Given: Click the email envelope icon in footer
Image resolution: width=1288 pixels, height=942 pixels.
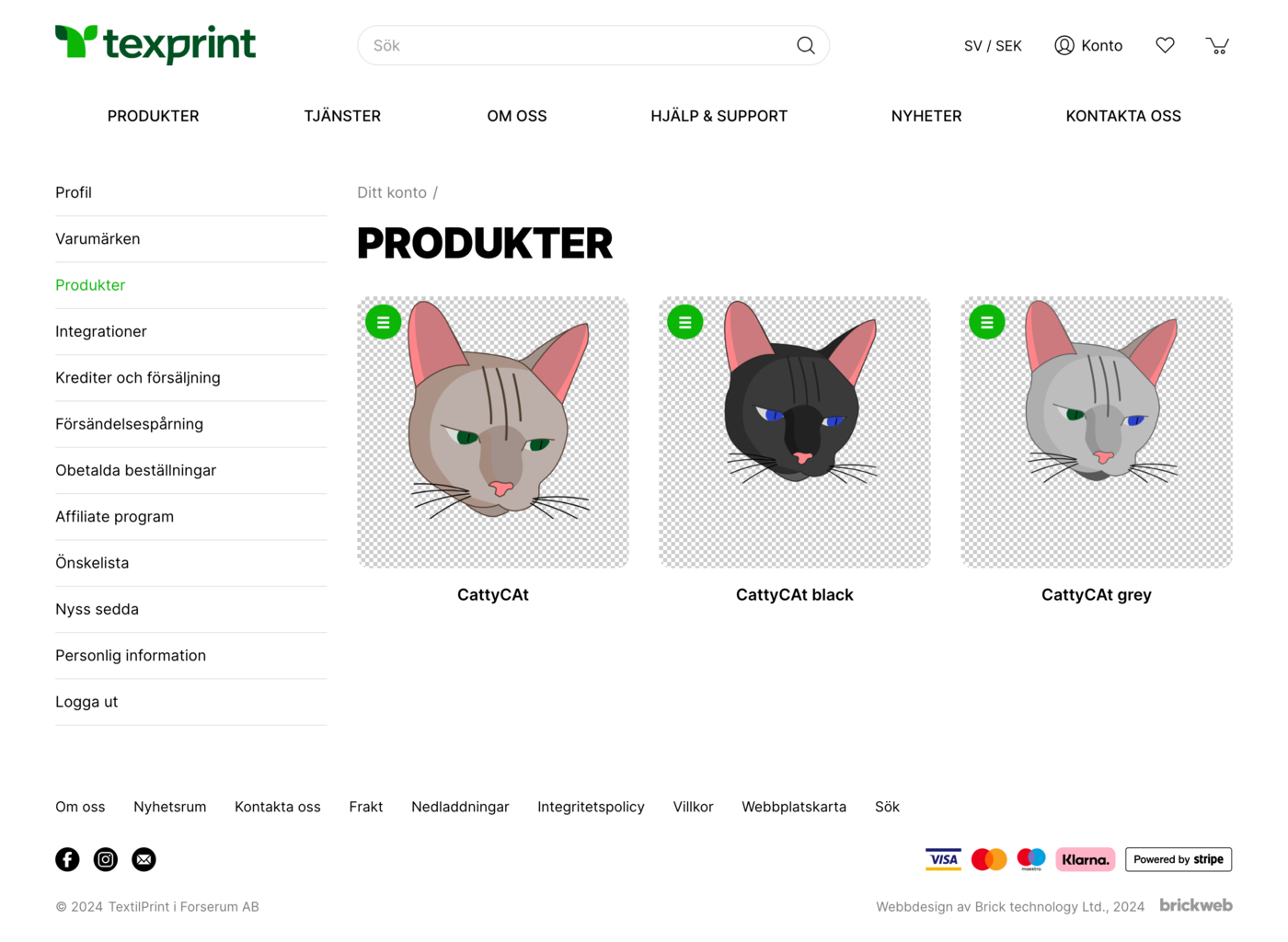Looking at the screenshot, I should click(x=144, y=859).
